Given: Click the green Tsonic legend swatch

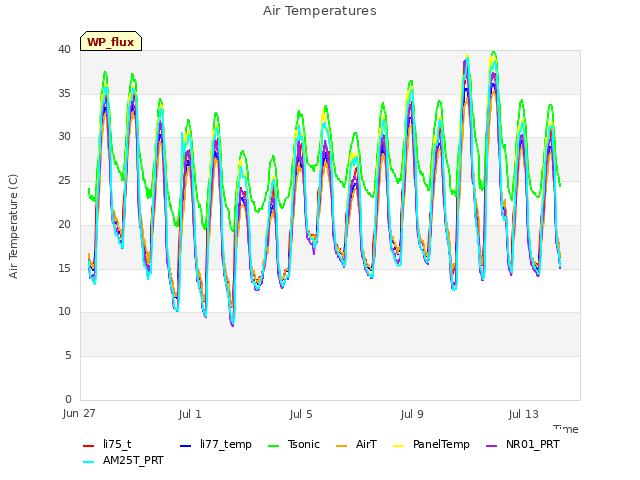Looking at the screenshot, I should (273, 446).
